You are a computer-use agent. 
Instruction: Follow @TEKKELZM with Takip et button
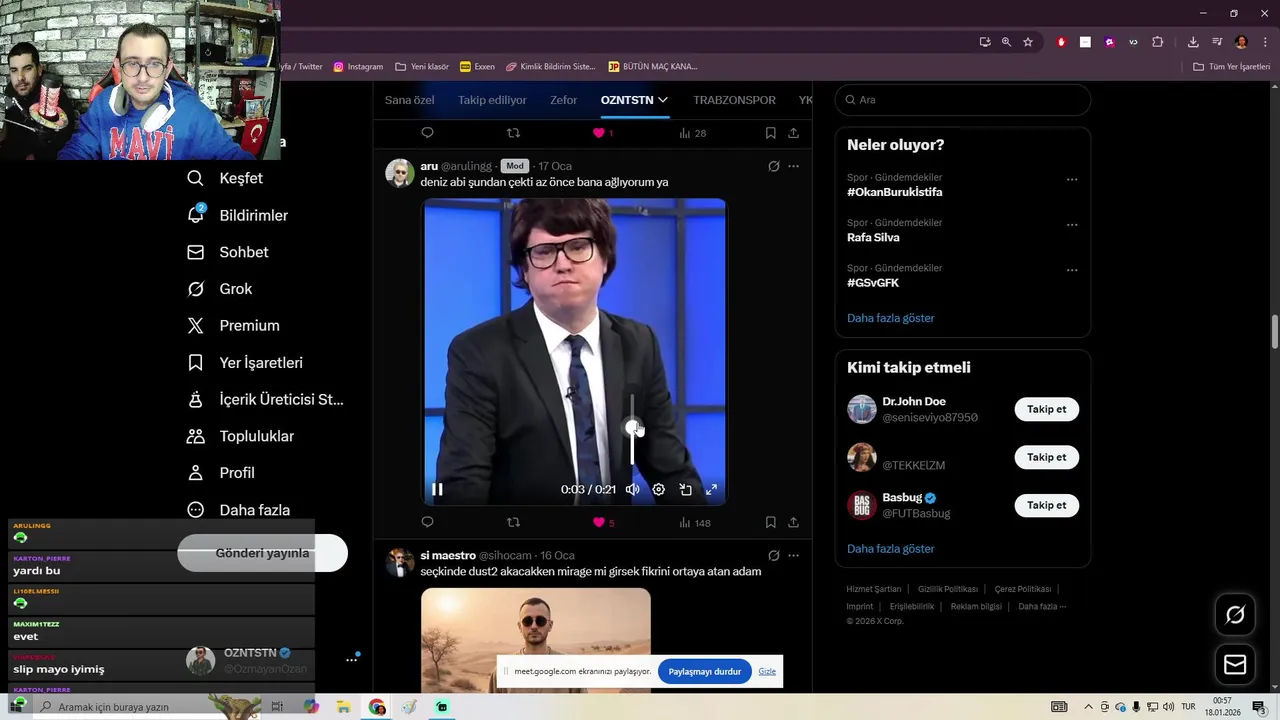[1047, 457]
